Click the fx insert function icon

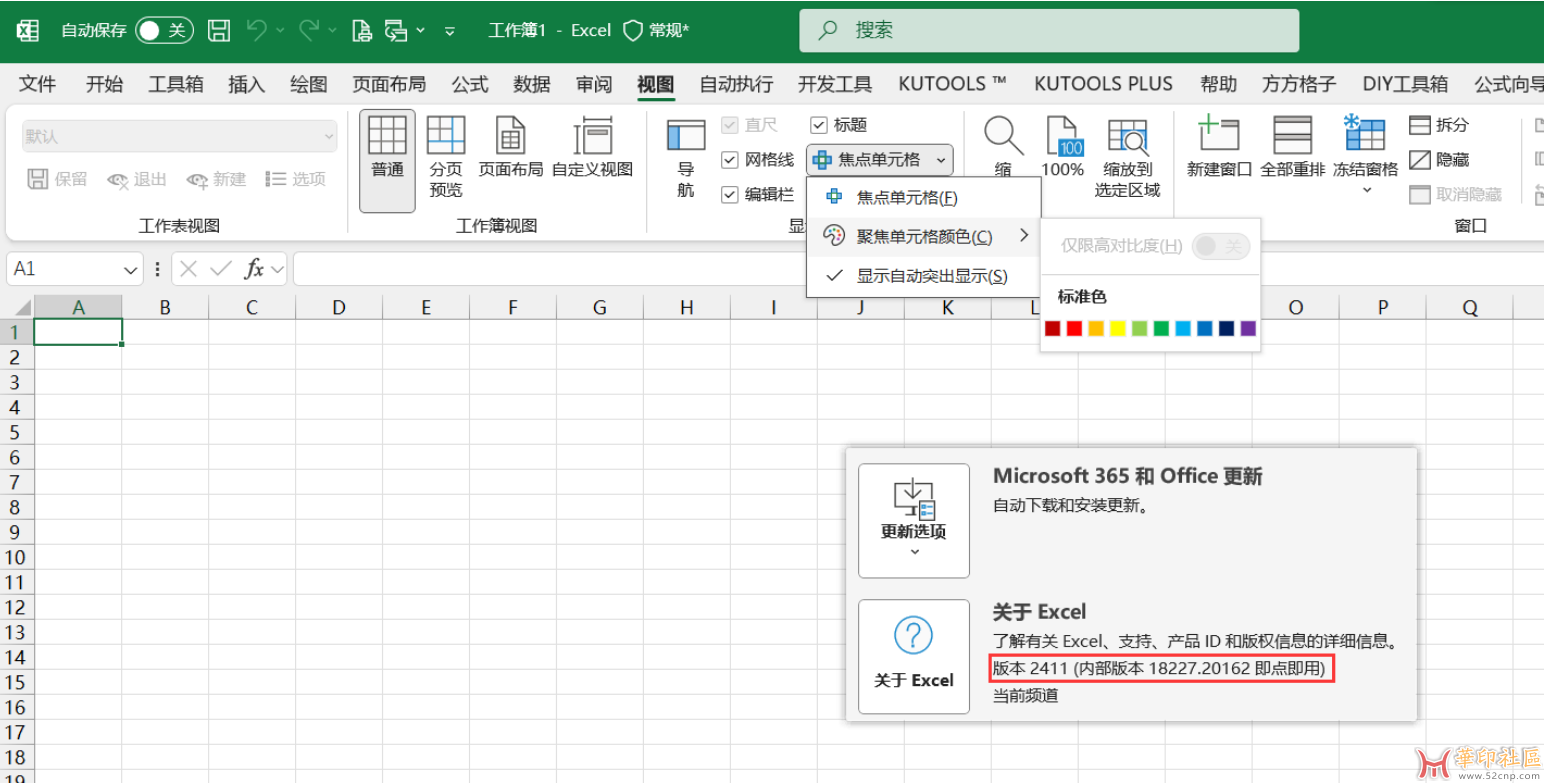(254, 269)
